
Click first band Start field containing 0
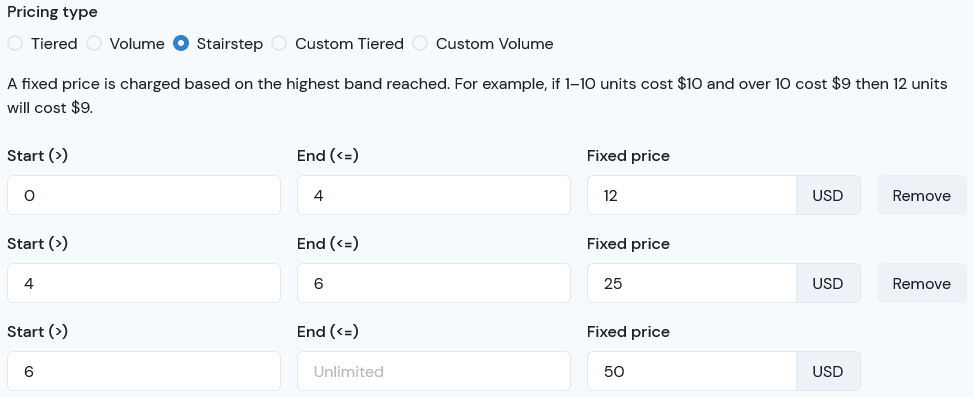[143, 195]
